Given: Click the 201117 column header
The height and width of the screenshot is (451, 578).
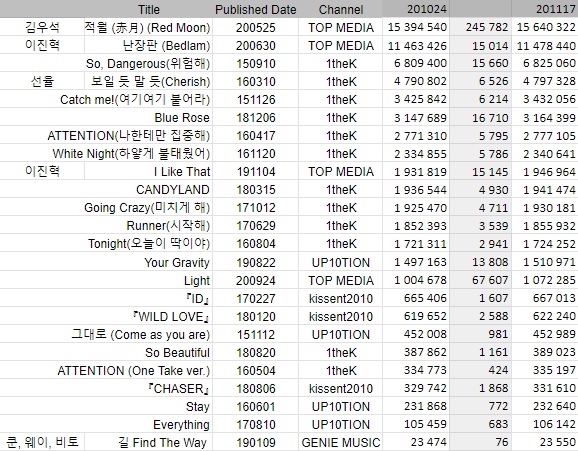Looking at the screenshot, I should click(545, 9).
